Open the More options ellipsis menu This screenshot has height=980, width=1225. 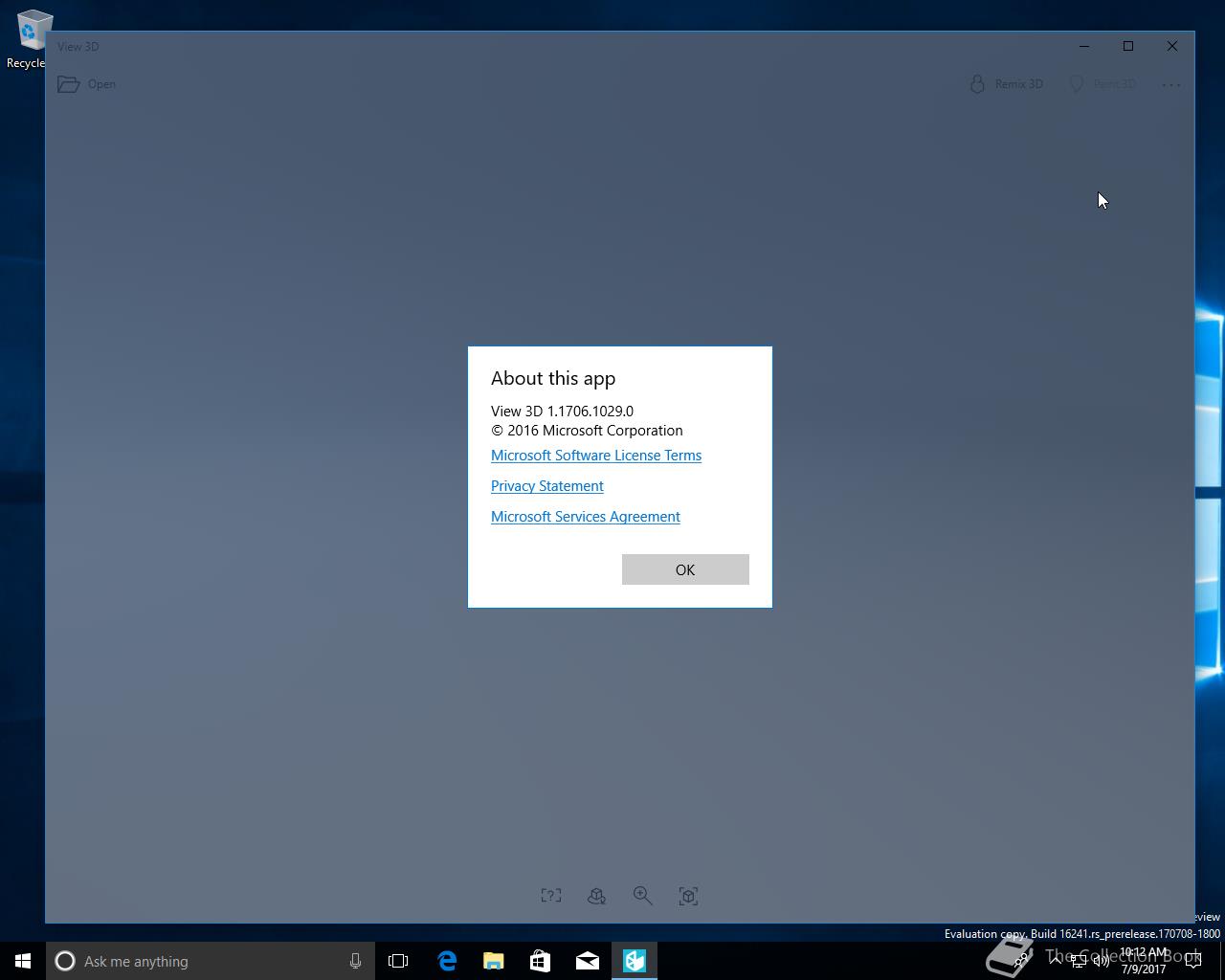[x=1171, y=84]
